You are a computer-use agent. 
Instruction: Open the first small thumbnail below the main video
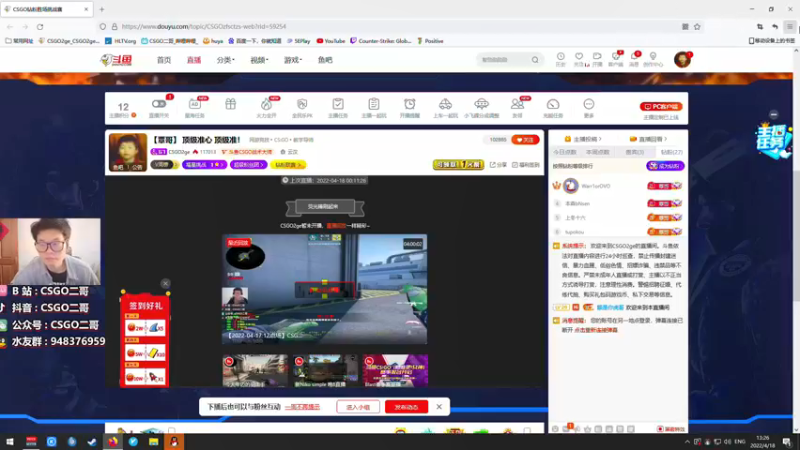coord(255,370)
